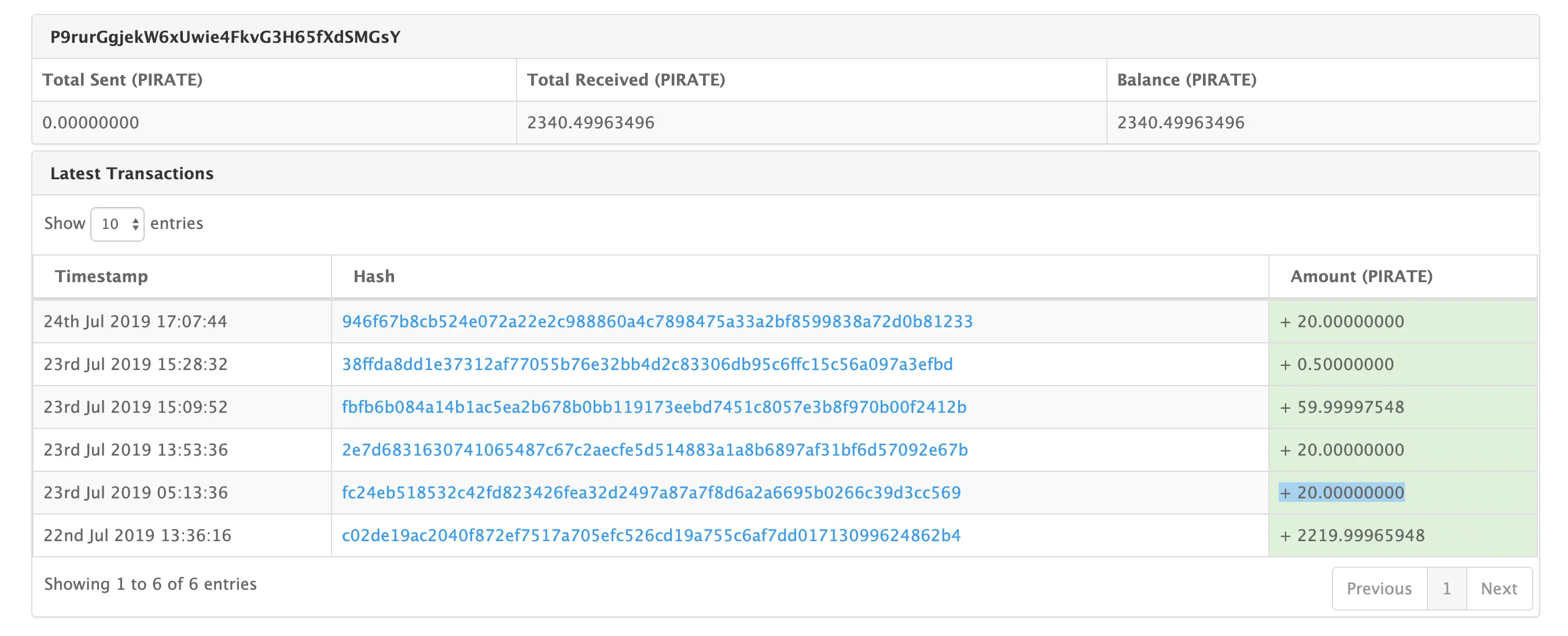
Task: Go to the Next page of transactions
Action: point(1499,589)
